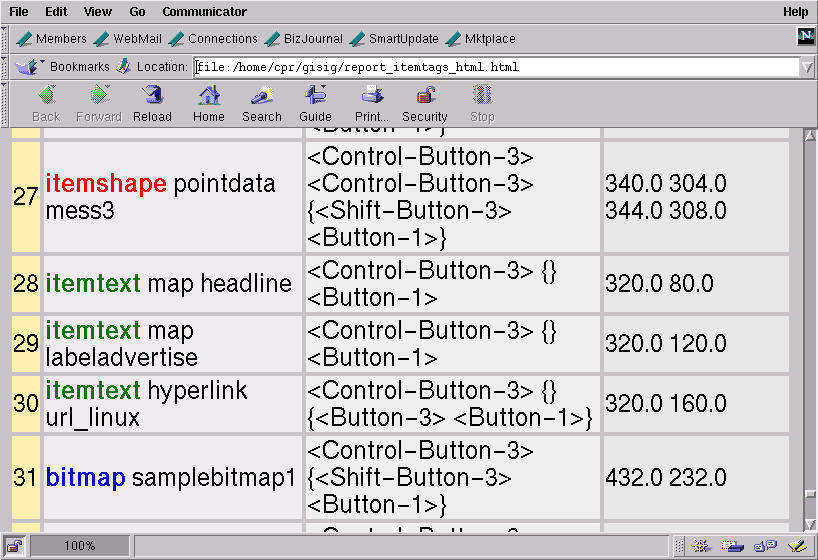Click the page proxy icon beside Location
Image resolution: width=818 pixels, height=560 pixels.
[x=124, y=66]
